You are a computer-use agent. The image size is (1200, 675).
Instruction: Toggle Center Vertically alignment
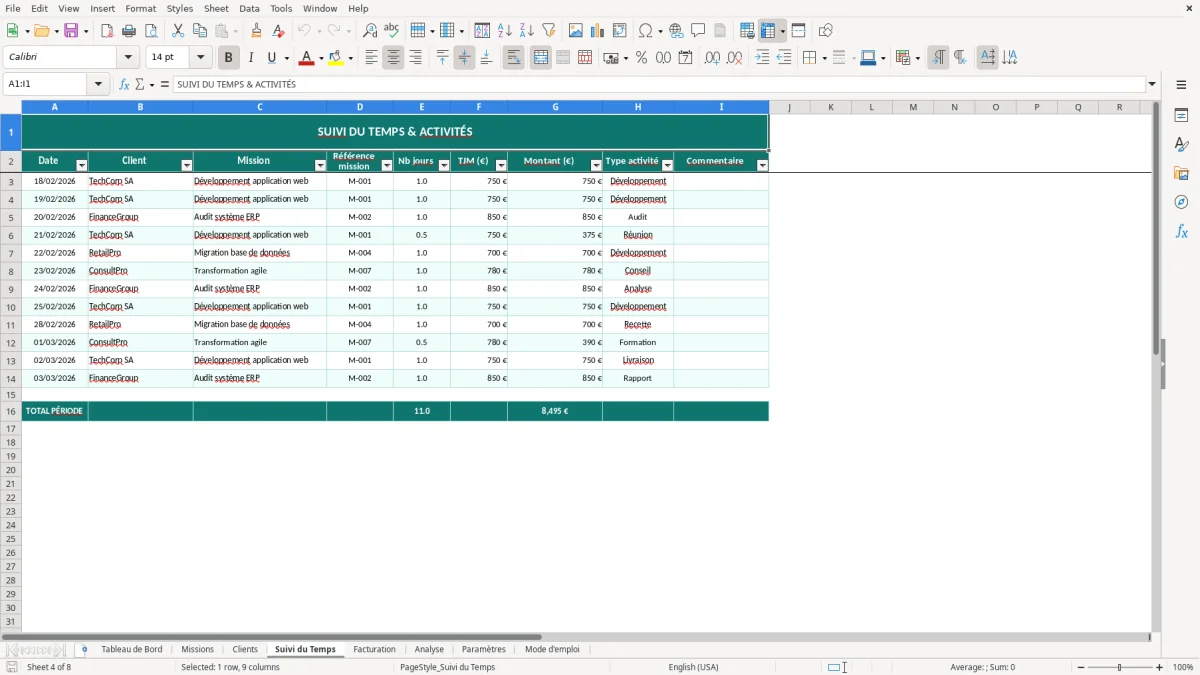point(464,58)
